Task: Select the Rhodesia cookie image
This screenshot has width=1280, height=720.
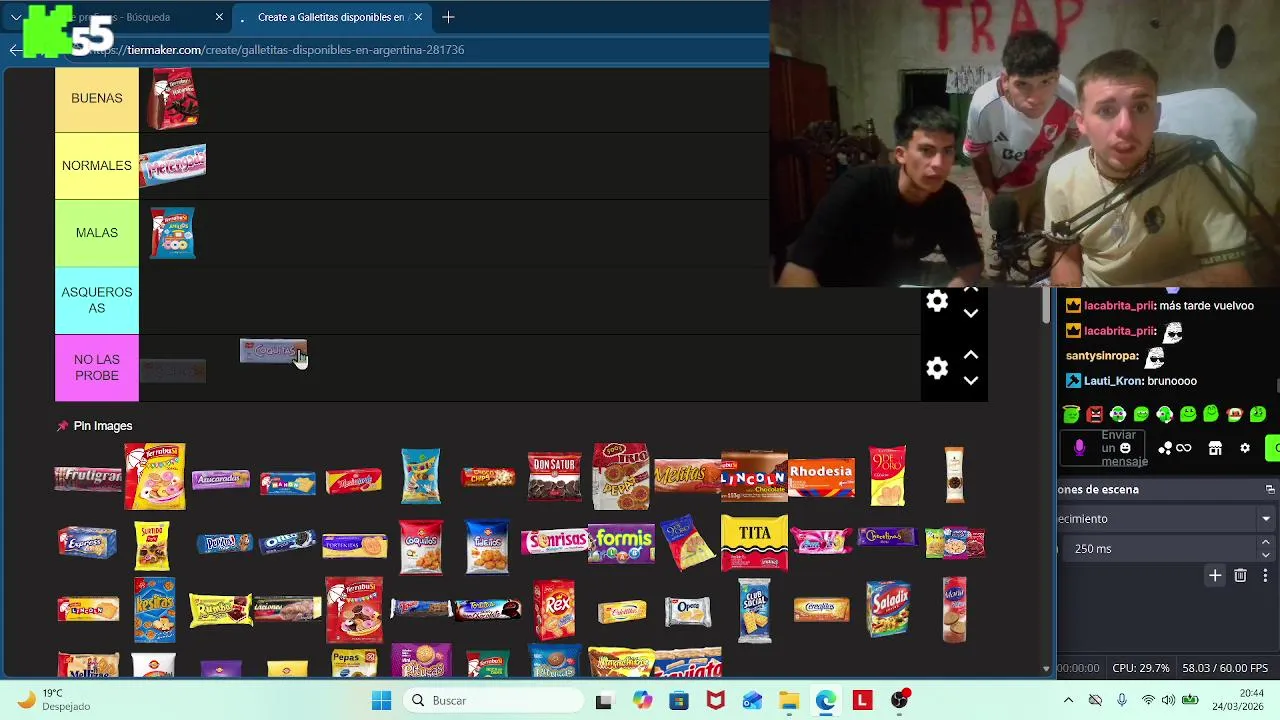Action: coord(821,477)
